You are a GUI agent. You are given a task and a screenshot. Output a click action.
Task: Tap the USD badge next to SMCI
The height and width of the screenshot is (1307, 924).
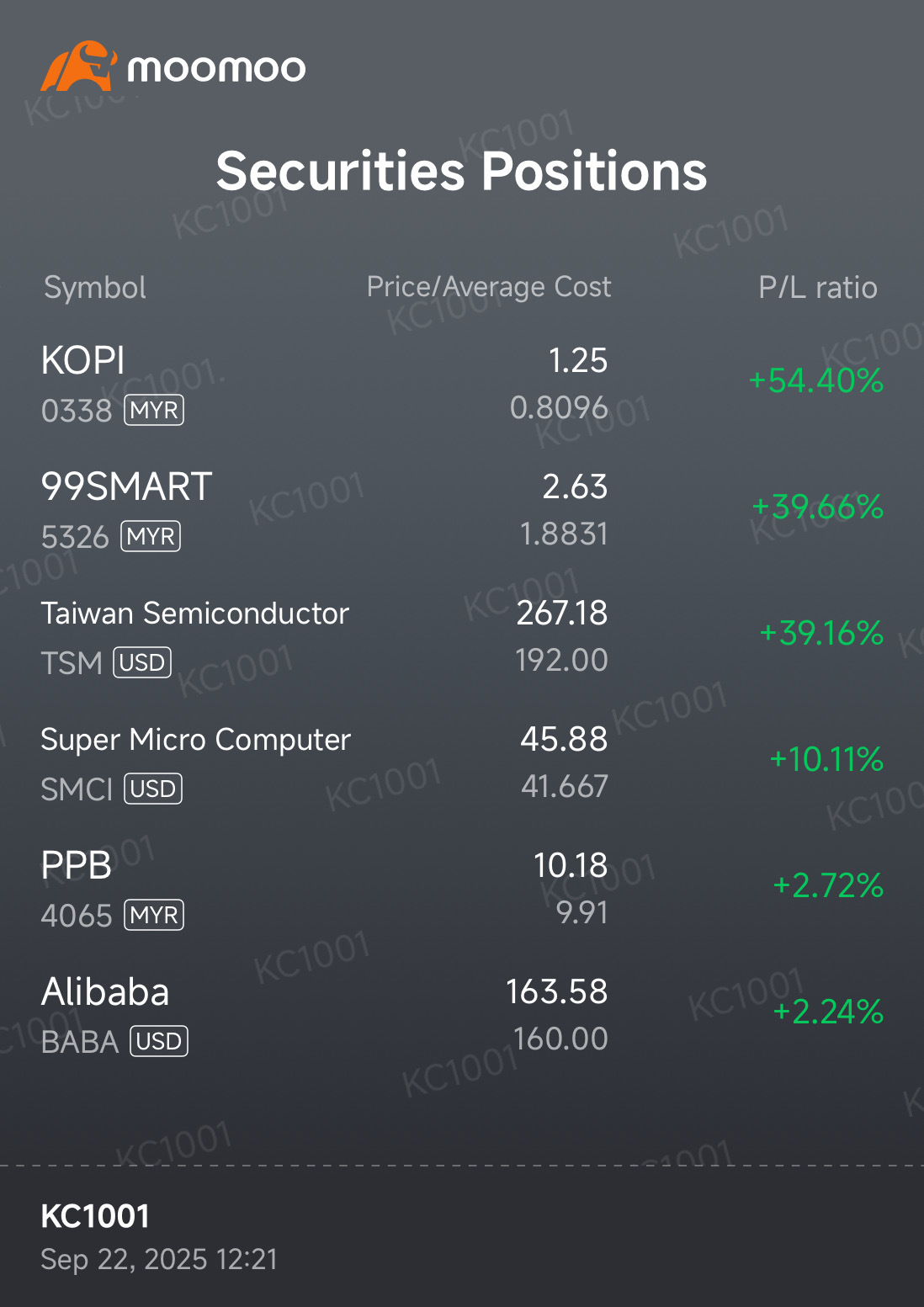click(153, 789)
